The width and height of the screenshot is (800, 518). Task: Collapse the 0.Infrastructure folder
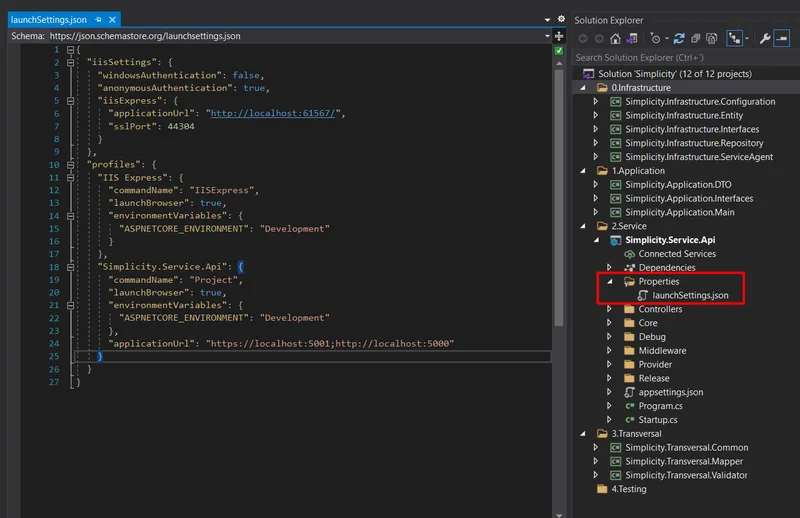(x=583, y=88)
